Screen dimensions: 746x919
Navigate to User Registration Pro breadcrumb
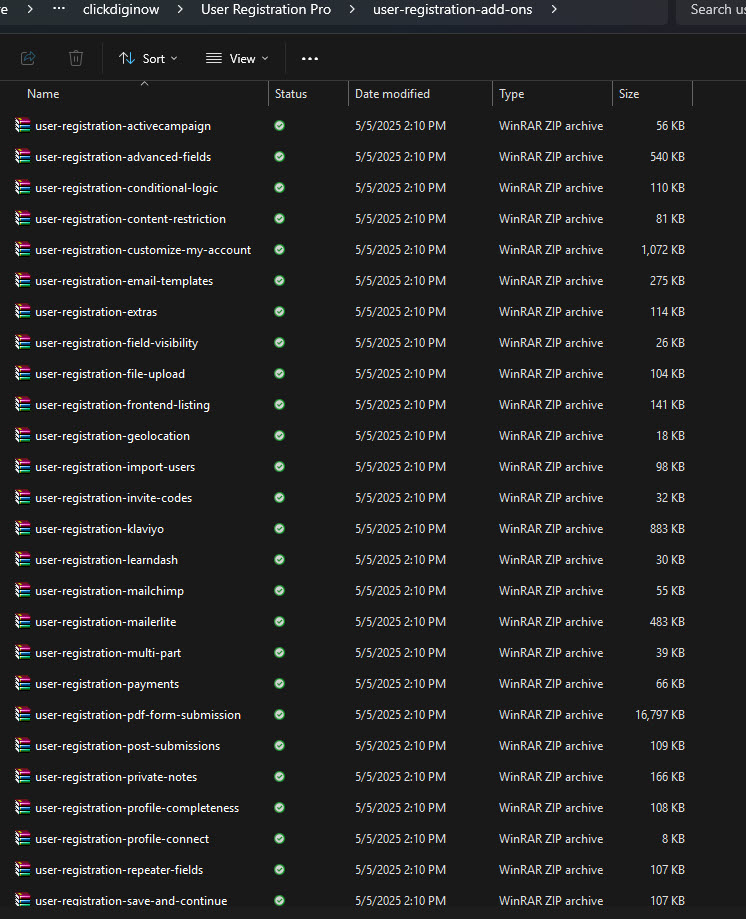[266, 9]
